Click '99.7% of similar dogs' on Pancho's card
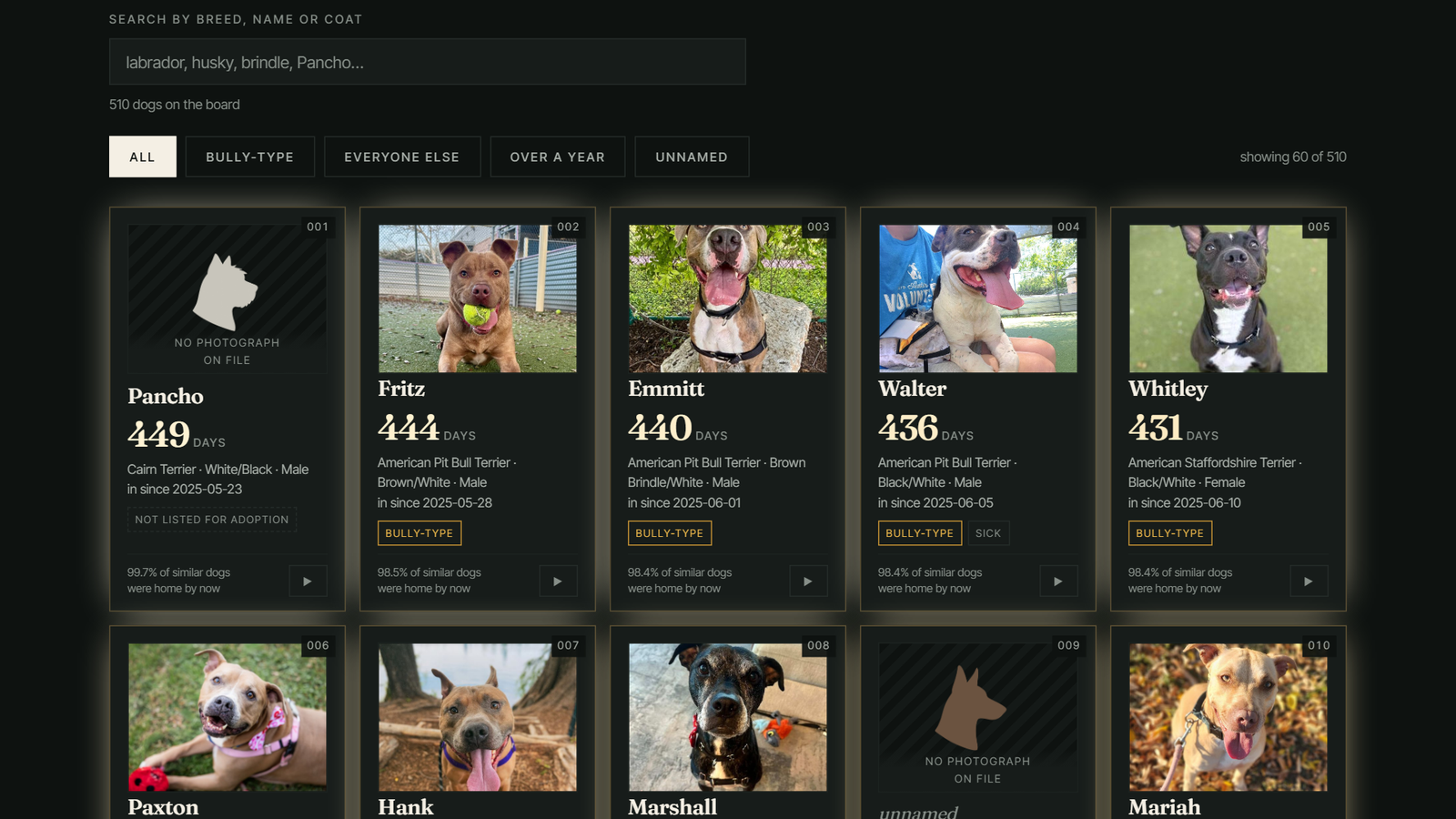Viewport: 1456px width, 819px height. point(178,572)
